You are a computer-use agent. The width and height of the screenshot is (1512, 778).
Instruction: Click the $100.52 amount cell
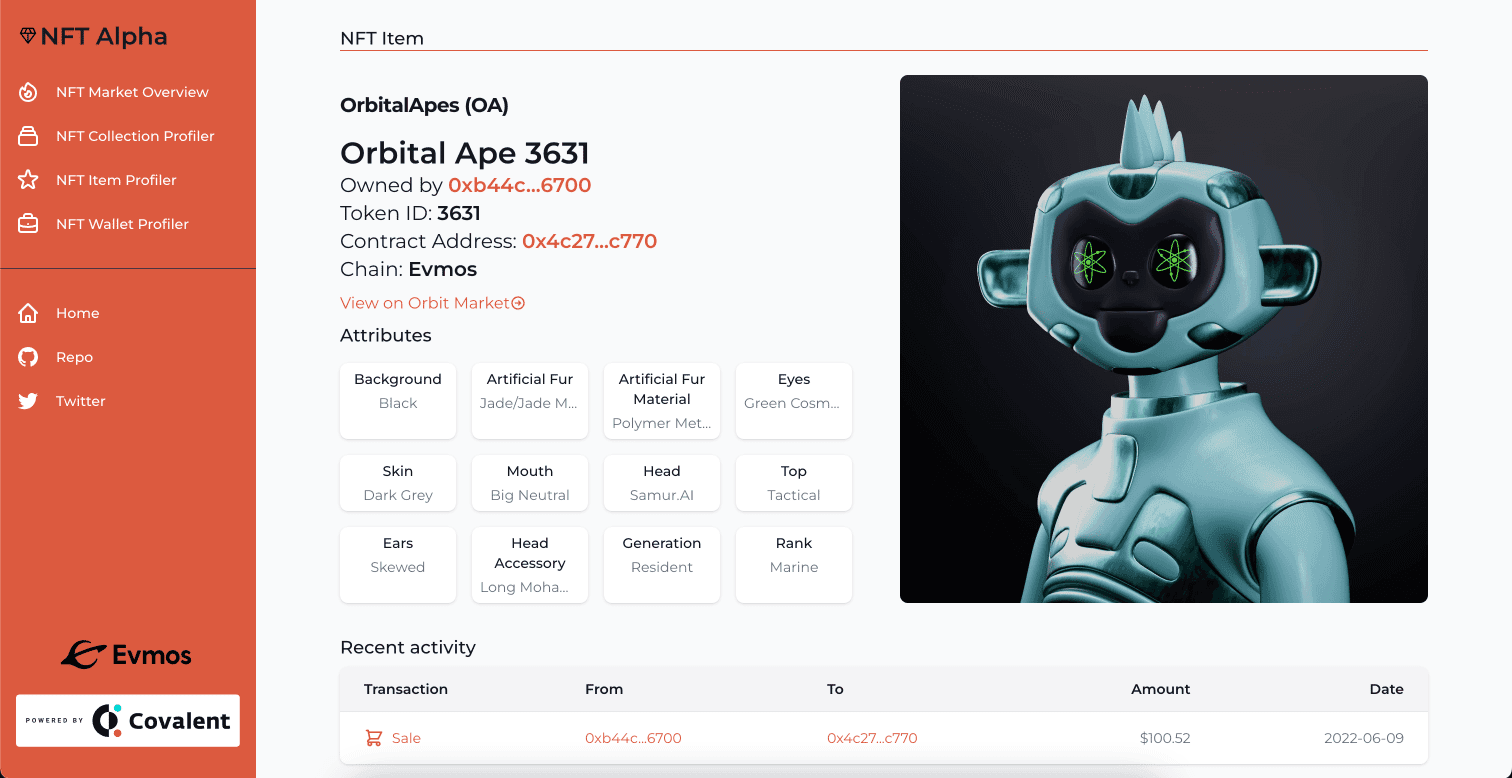[x=1165, y=738]
